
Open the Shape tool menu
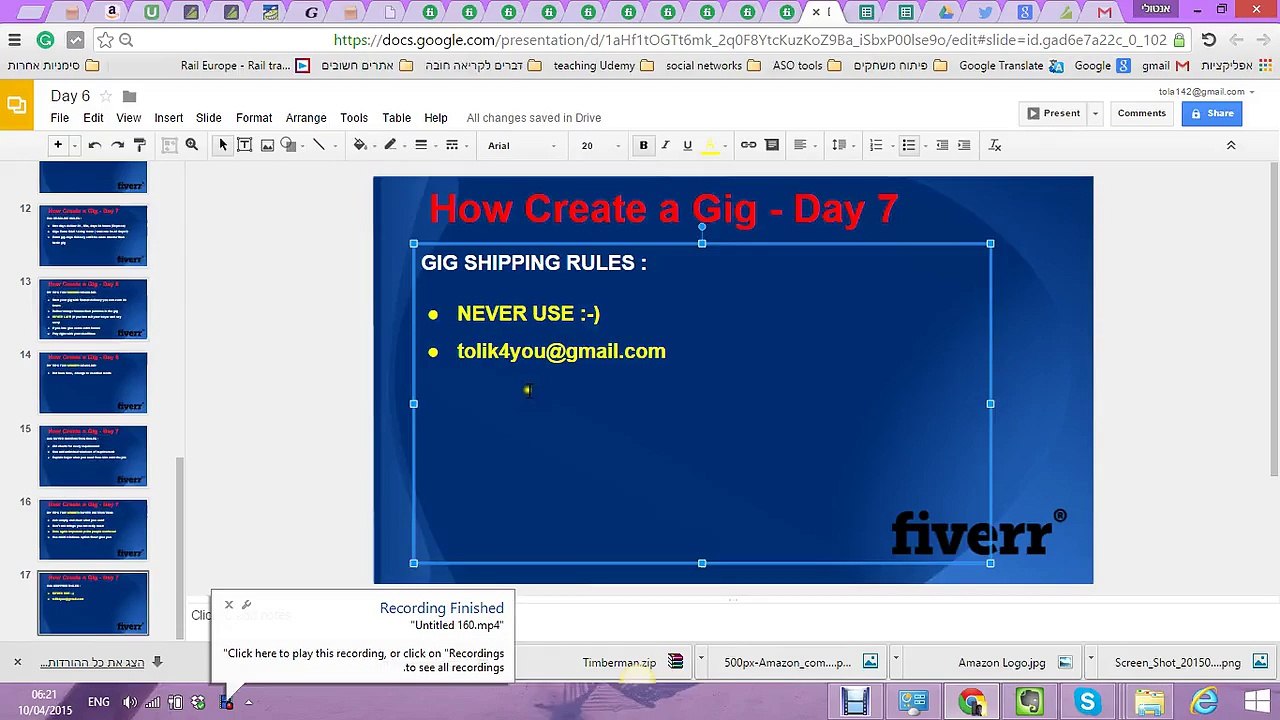[x=289, y=145]
